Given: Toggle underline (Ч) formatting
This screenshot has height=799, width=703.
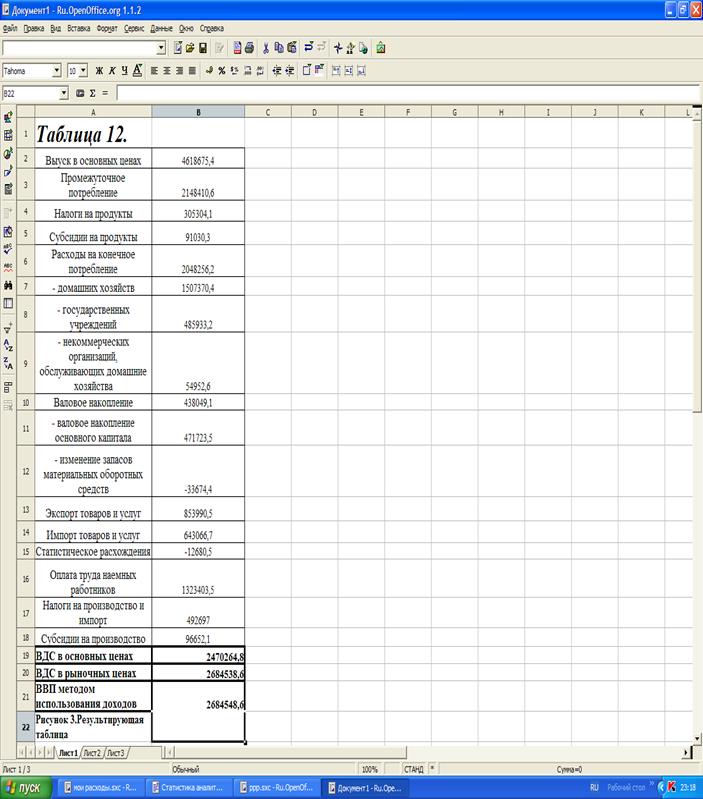Looking at the screenshot, I should (x=125, y=71).
